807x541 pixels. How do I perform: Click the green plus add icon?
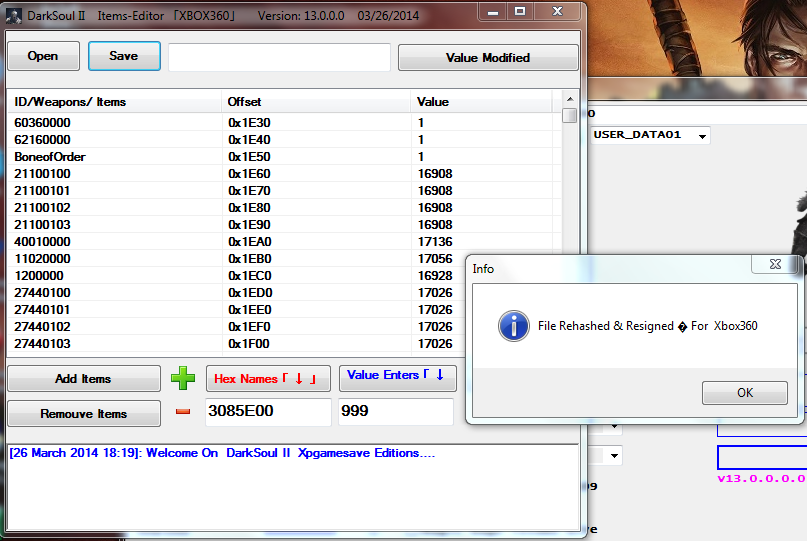[x=182, y=378]
